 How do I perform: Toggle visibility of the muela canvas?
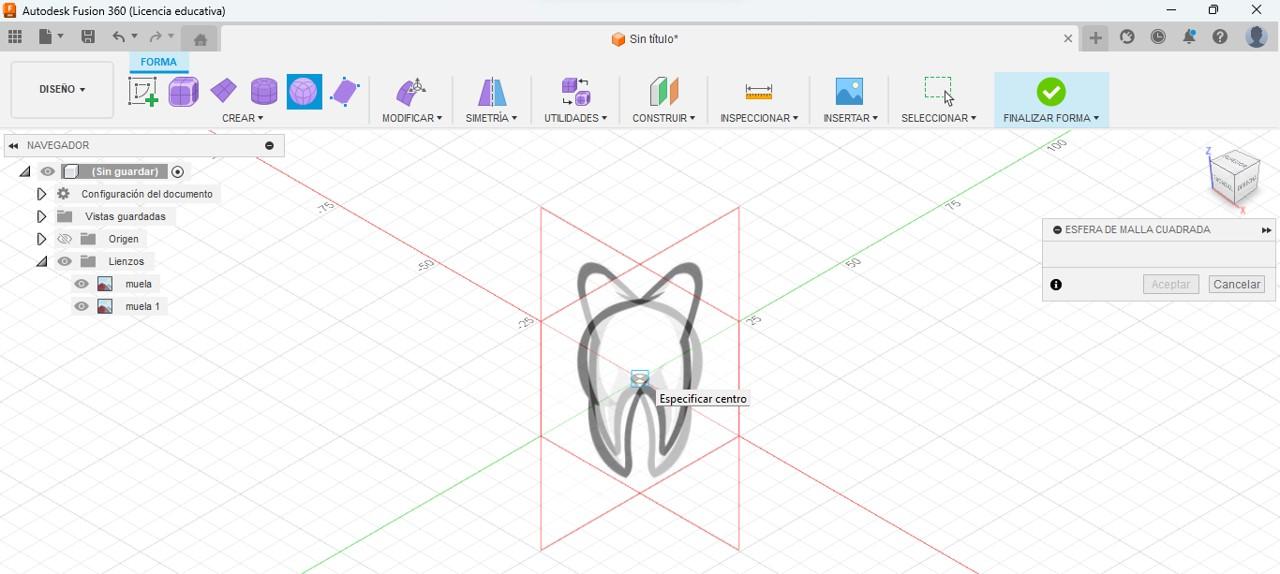pos(82,284)
